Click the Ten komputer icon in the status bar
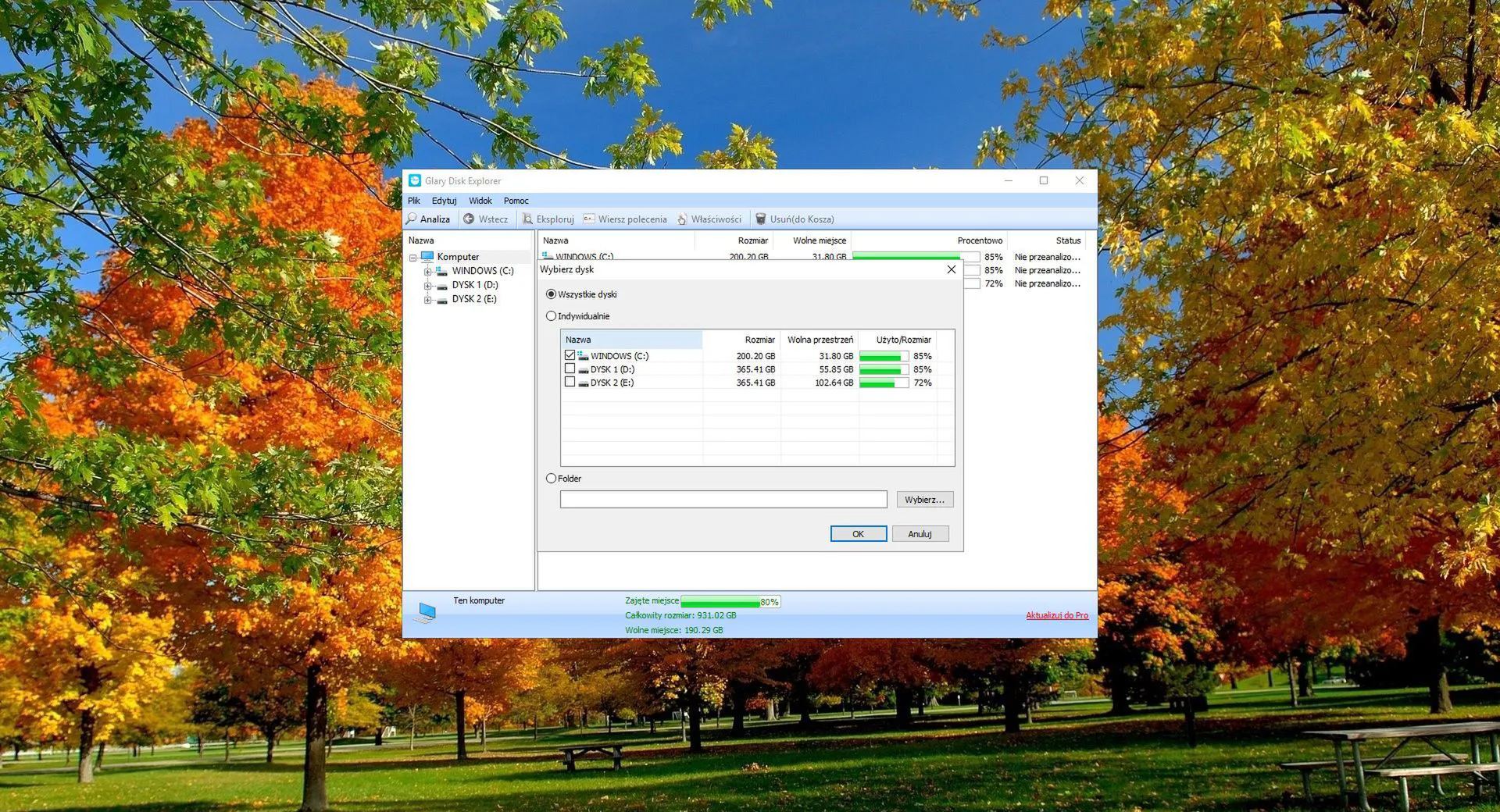Screen dimensions: 1500x812 (426, 612)
